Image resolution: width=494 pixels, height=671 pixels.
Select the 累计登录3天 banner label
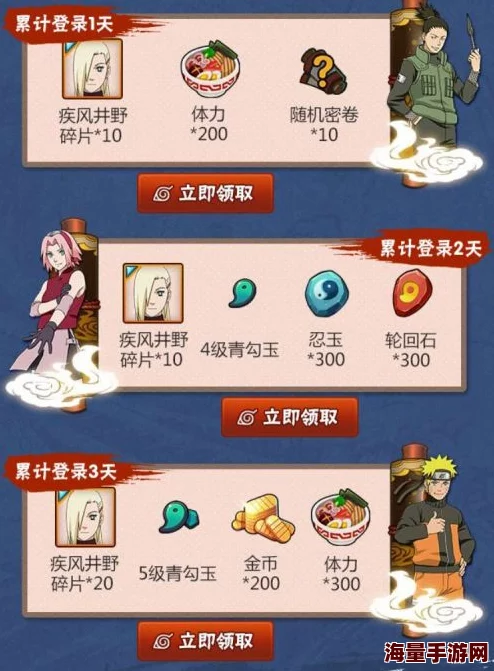[x=65, y=472]
